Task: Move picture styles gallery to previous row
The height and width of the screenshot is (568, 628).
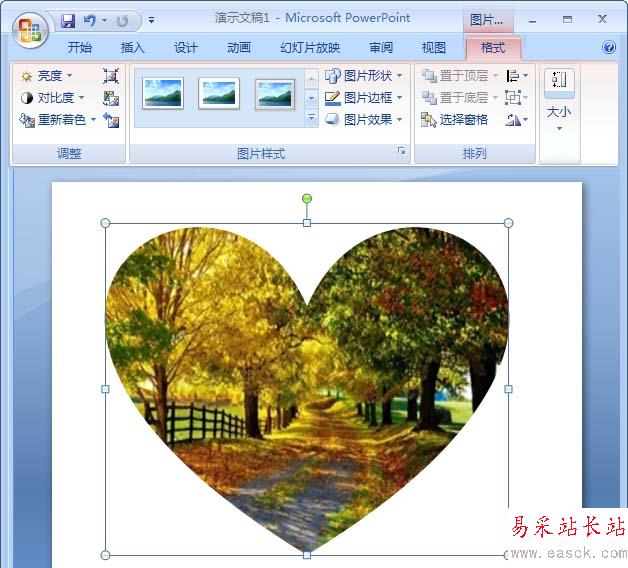Action: point(312,79)
